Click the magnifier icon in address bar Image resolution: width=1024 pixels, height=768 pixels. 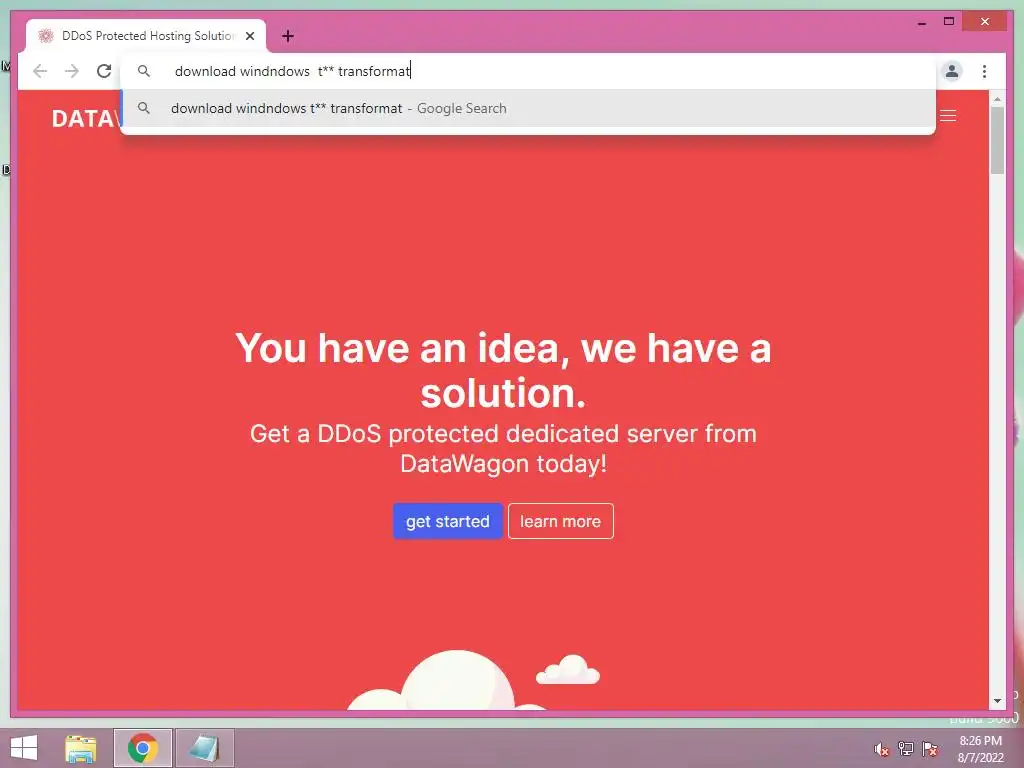pyautogui.click(x=144, y=71)
